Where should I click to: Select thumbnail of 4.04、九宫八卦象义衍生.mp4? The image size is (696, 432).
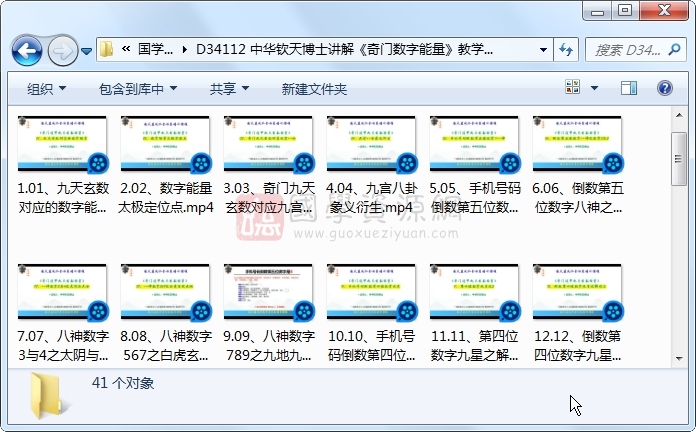point(372,144)
